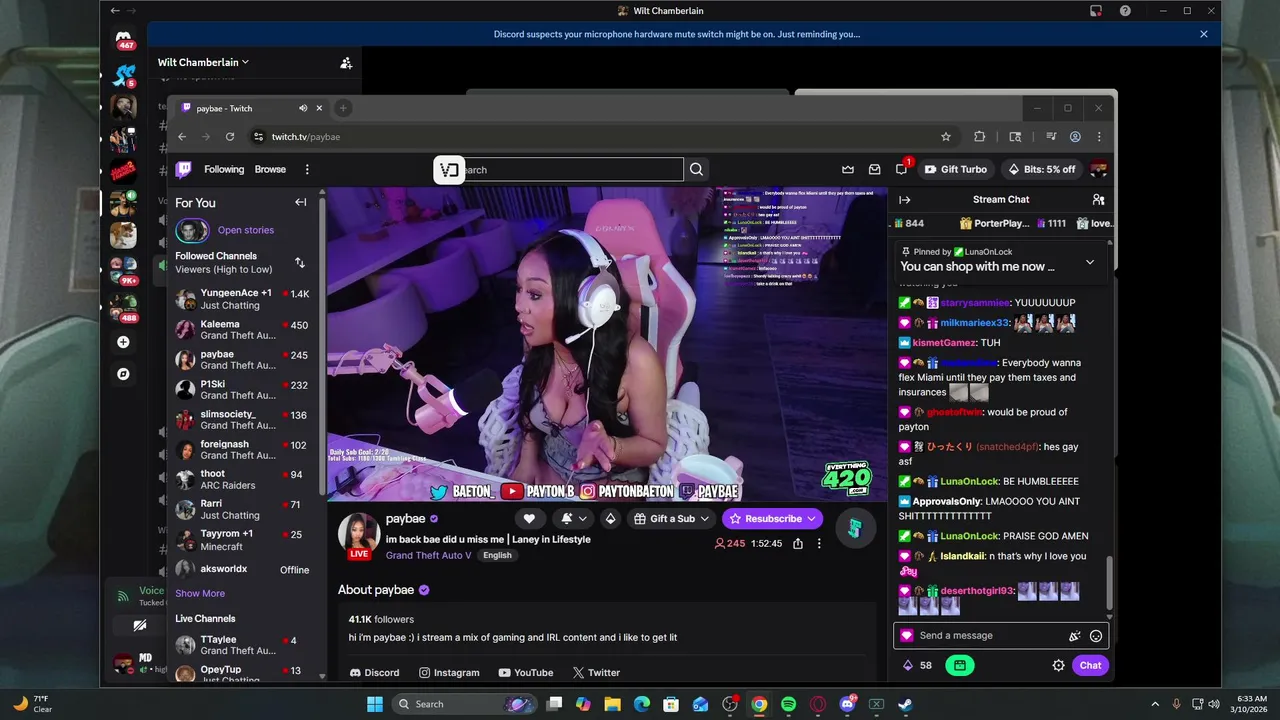The height and width of the screenshot is (720, 1280).
Task: Open paybae's YouTube link
Action: 526,673
